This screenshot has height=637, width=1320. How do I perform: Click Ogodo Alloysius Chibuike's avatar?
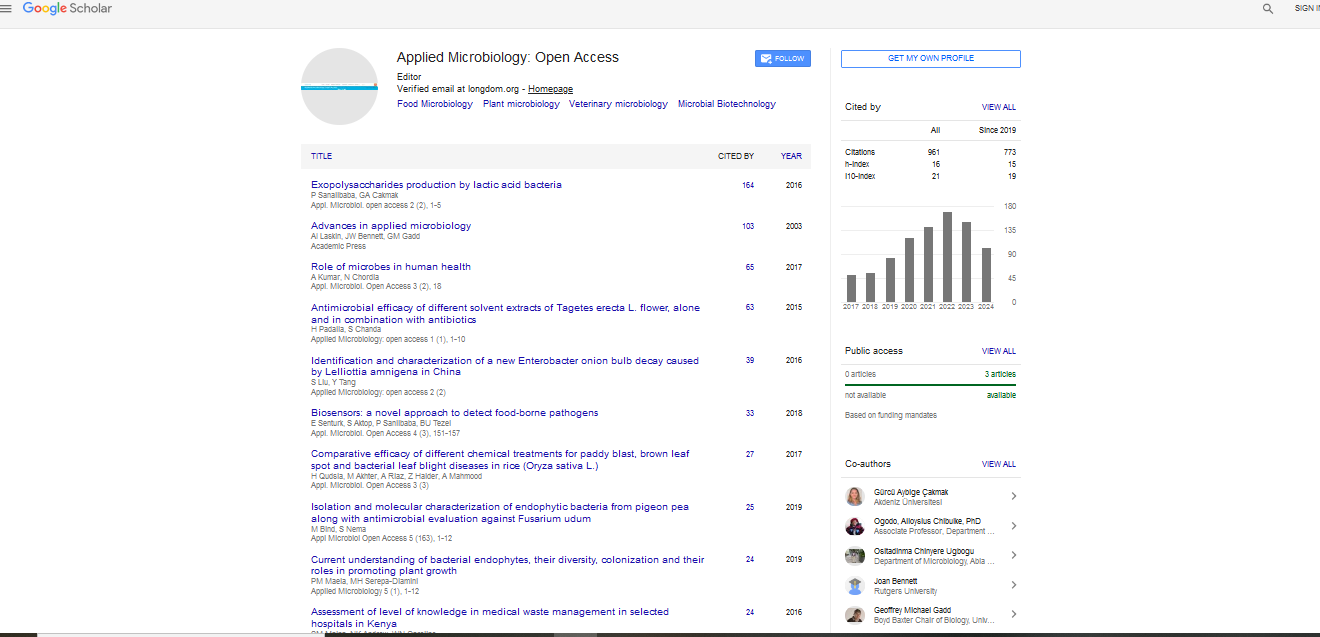[x=854, y=526]
